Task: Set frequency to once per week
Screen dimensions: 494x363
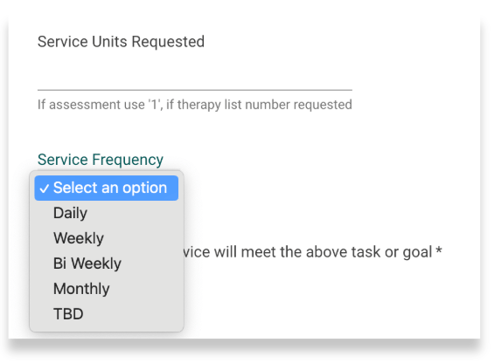Action: 106,238
